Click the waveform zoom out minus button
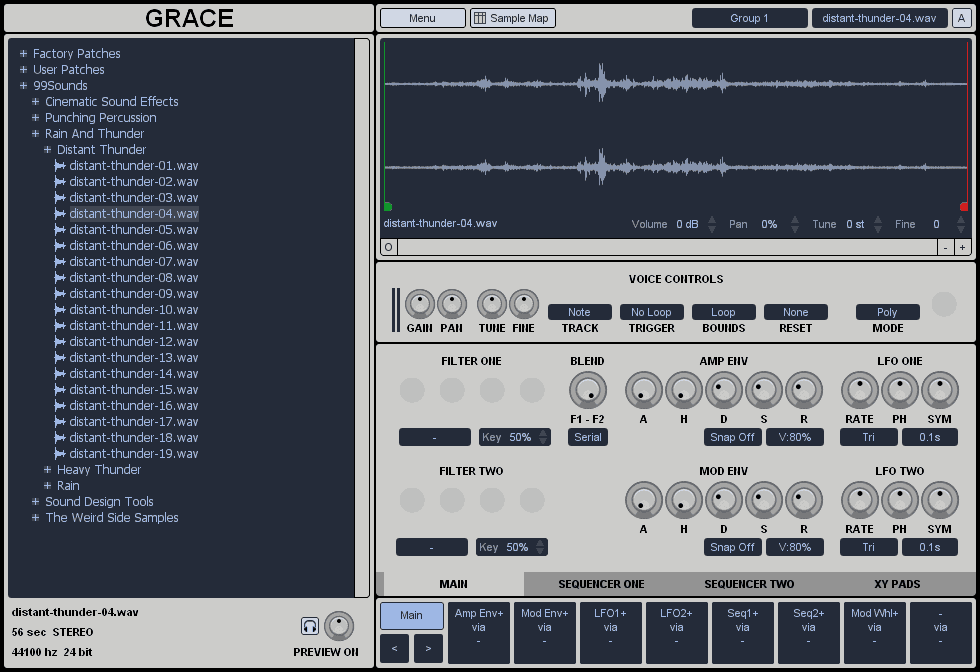The height and width of the screenshot is (672, 980). tap(945, 247)
